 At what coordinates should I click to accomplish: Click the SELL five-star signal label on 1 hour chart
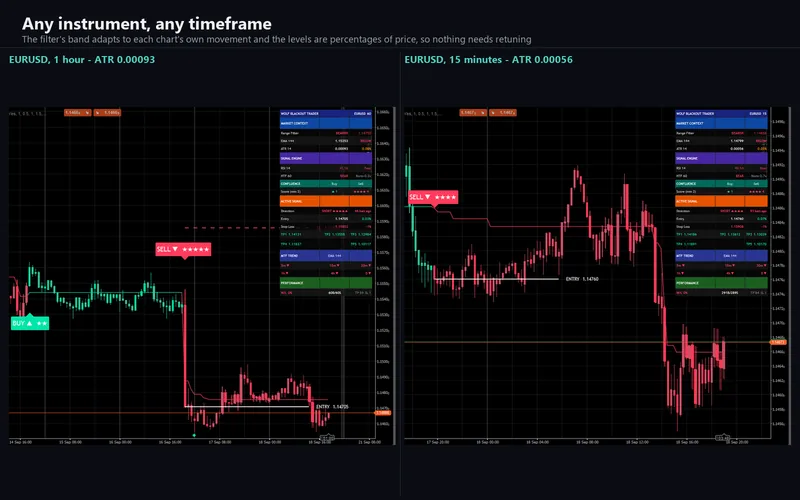(183, 249)
